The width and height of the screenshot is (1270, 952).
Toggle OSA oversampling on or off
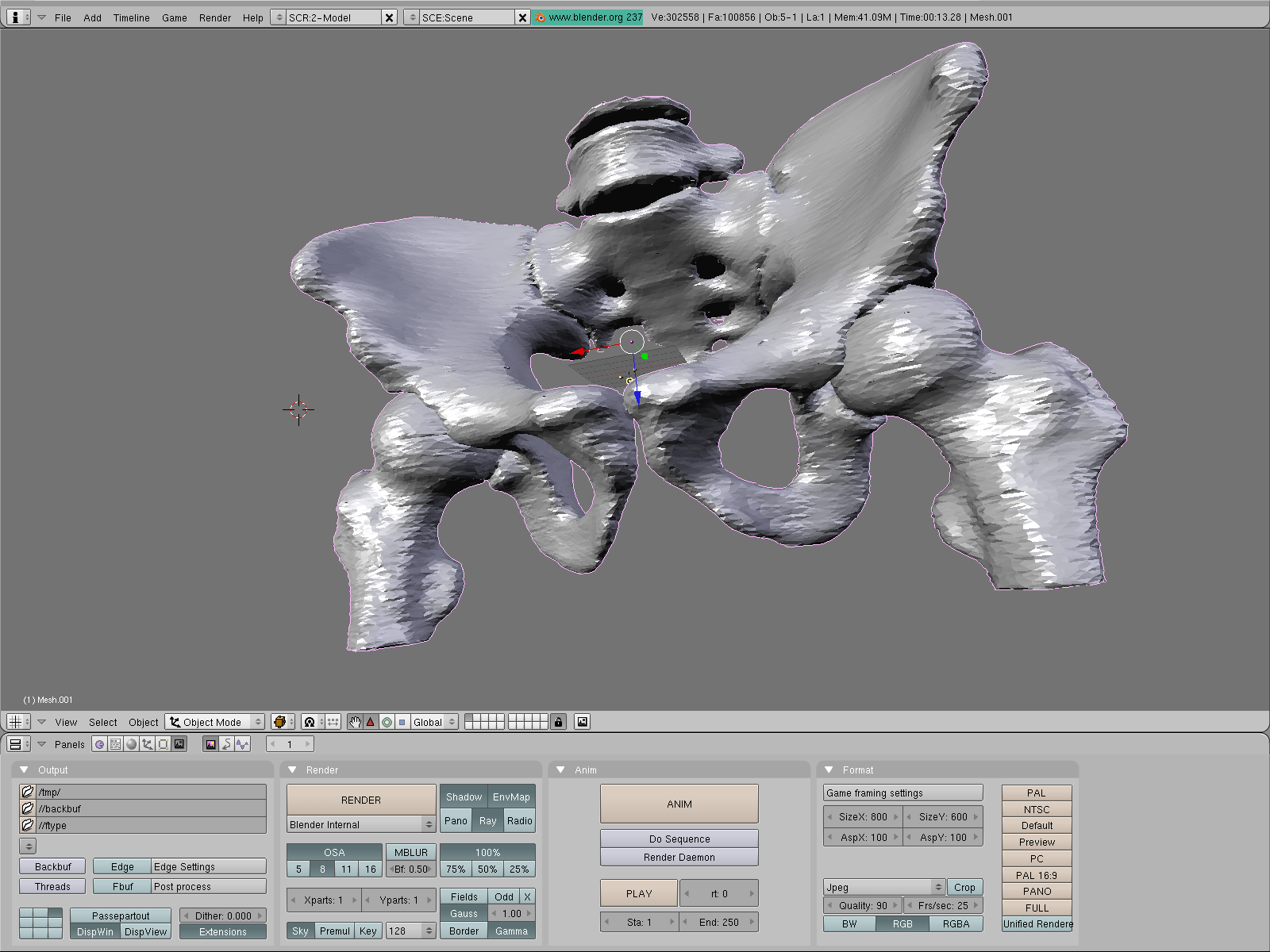[334, 852]
